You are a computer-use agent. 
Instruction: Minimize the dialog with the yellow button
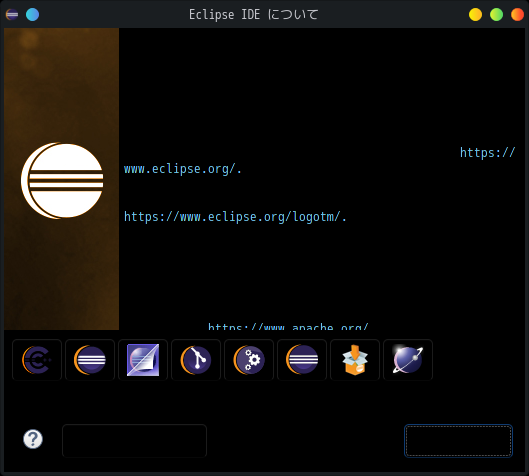475,15
